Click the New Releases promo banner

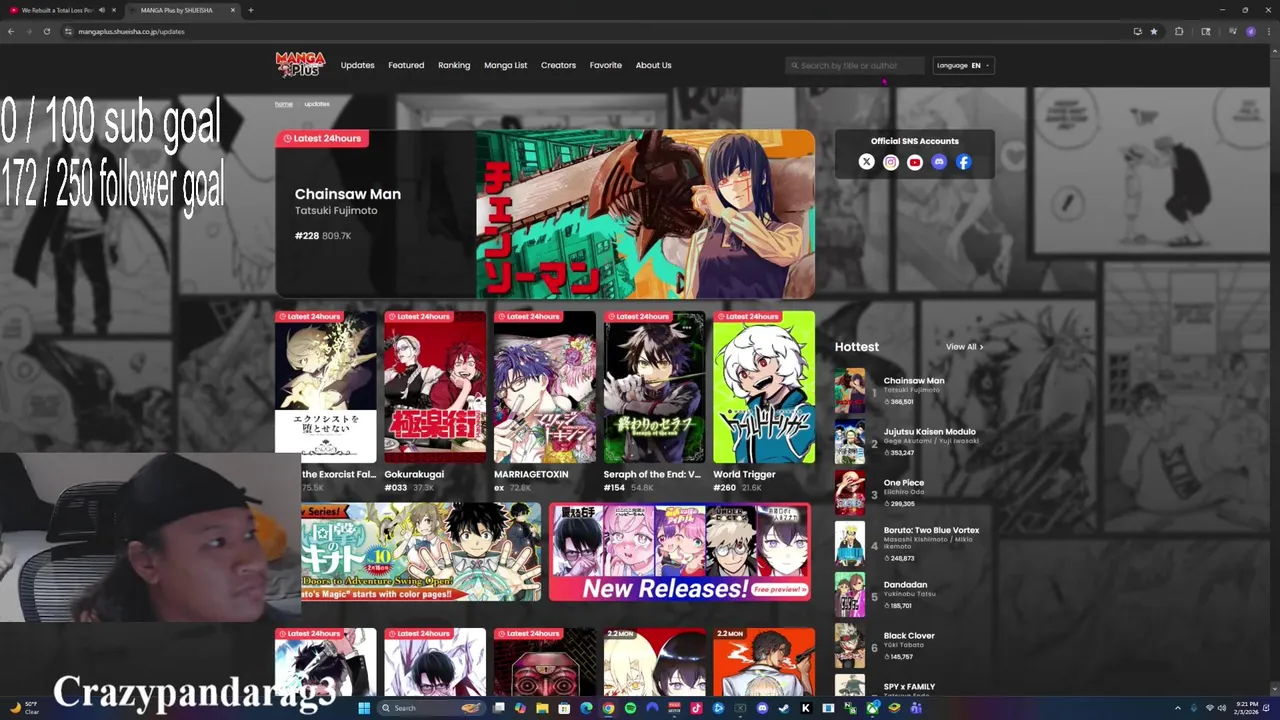point(679,552)
